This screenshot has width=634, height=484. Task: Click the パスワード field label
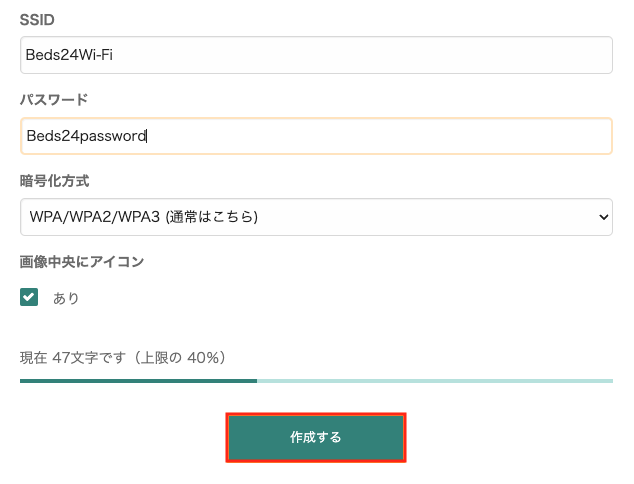(x=54, y=100)
